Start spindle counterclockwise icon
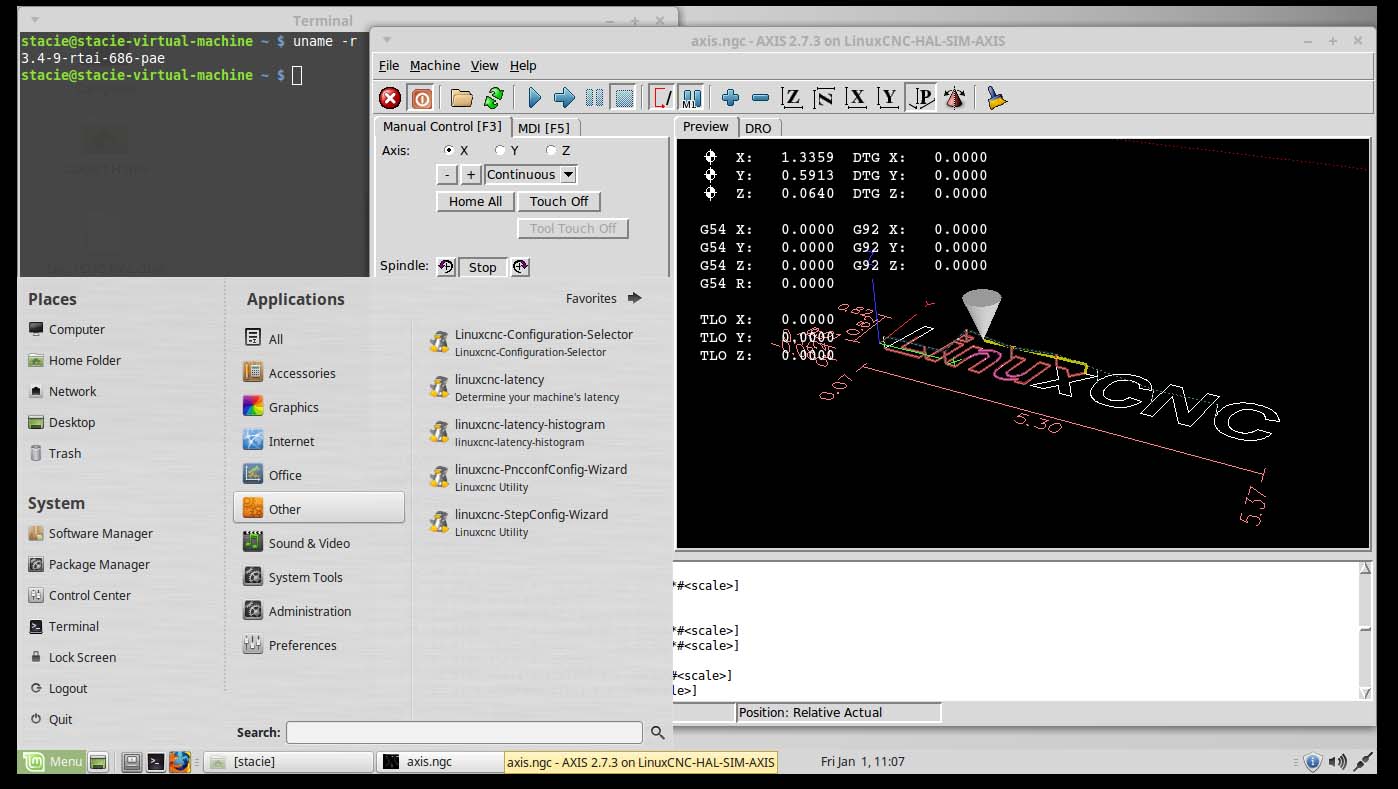The width and height of the screenshot is (1398, 789). point(446,267)
